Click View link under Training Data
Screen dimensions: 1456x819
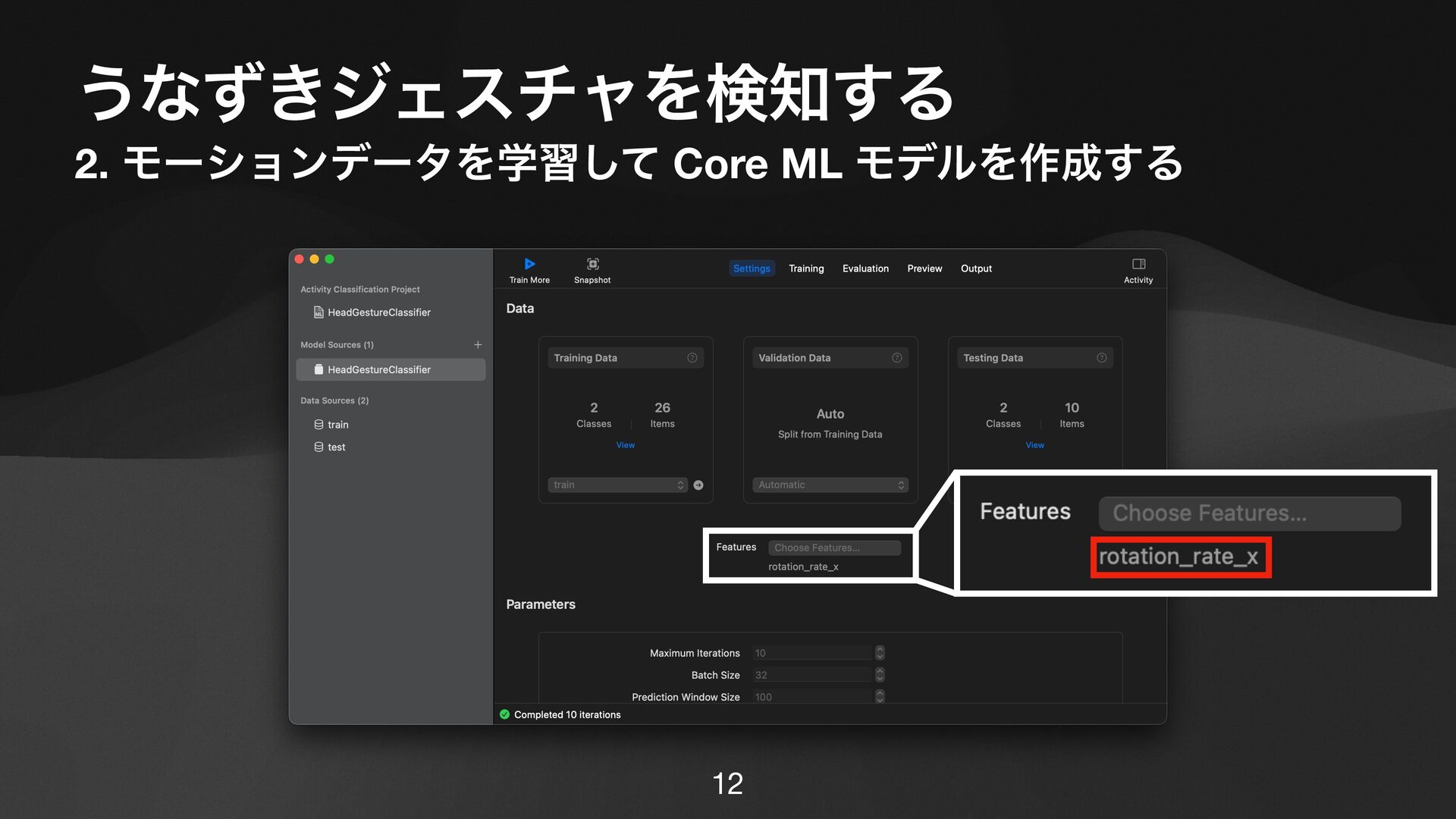pyautogui.click(x=626, y=445)
